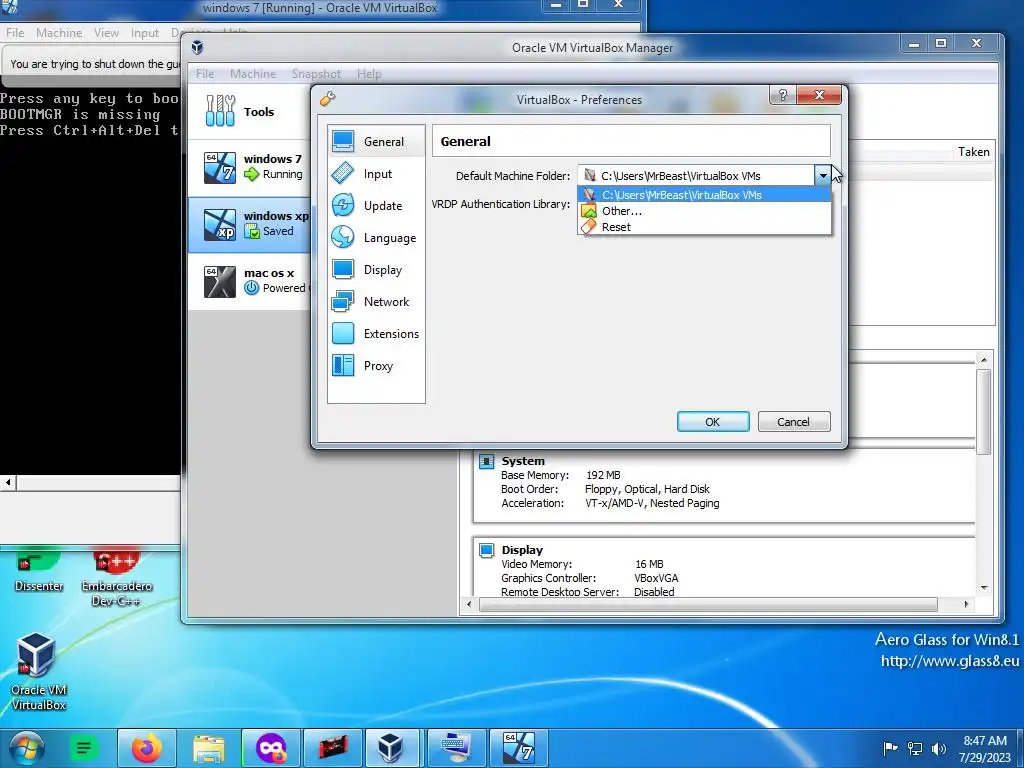Choose the C:\Users\MrBeast\VirtualBox VMs option

(x=704, y=195)
